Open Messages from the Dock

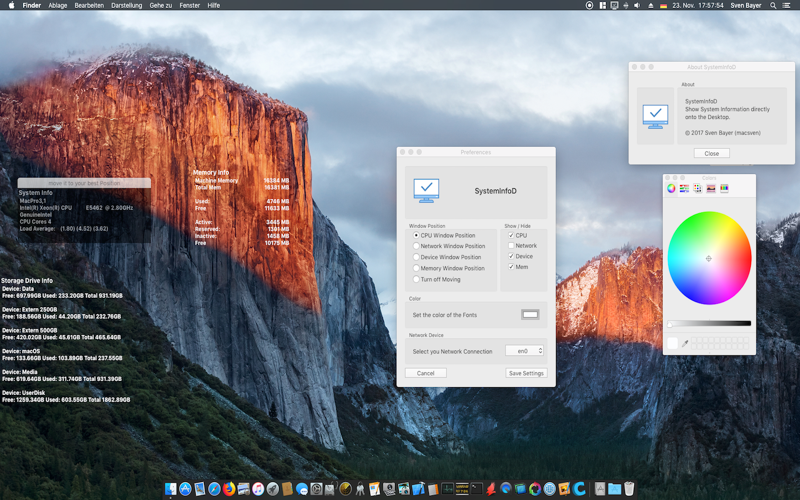[x=302, y=489]
